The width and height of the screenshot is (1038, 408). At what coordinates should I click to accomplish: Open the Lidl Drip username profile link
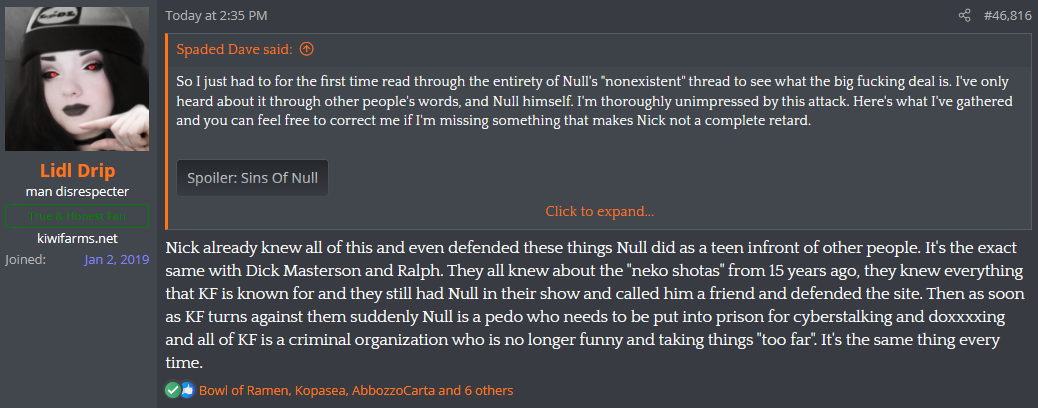pyautogui.click(x=78, y=172)
